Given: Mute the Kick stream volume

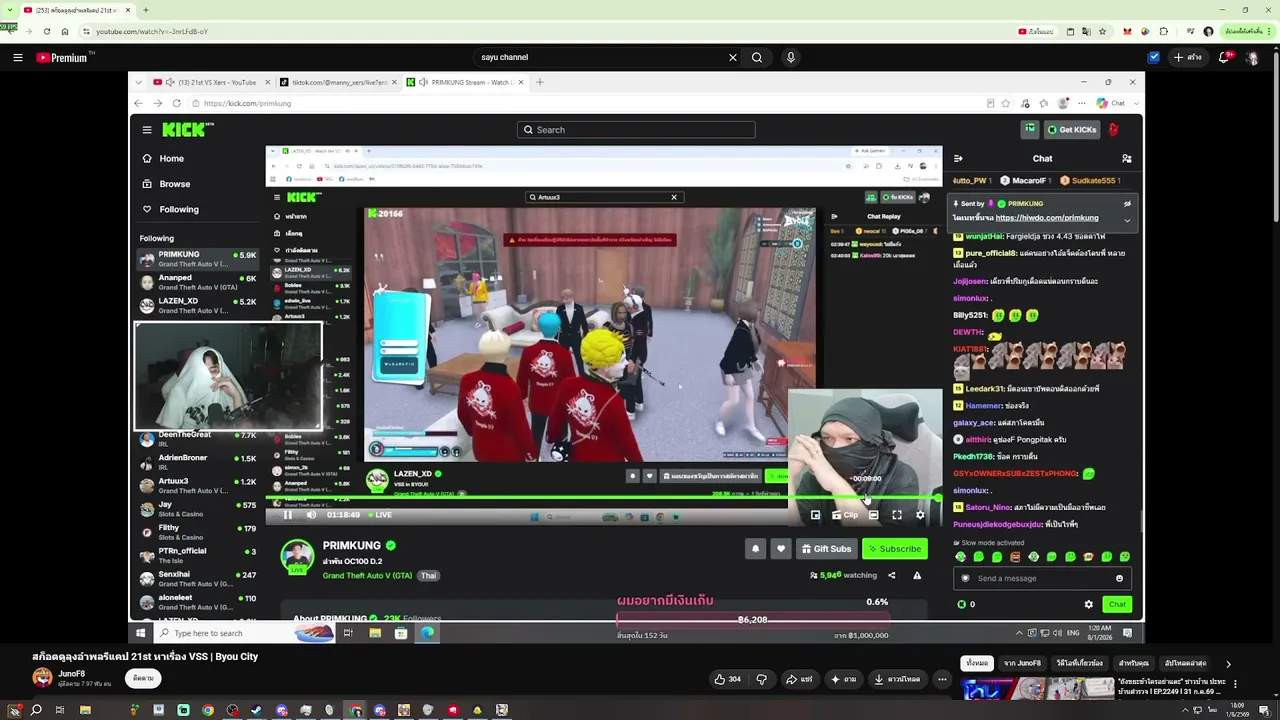Looking at the screenshot, I should point(311,515).
